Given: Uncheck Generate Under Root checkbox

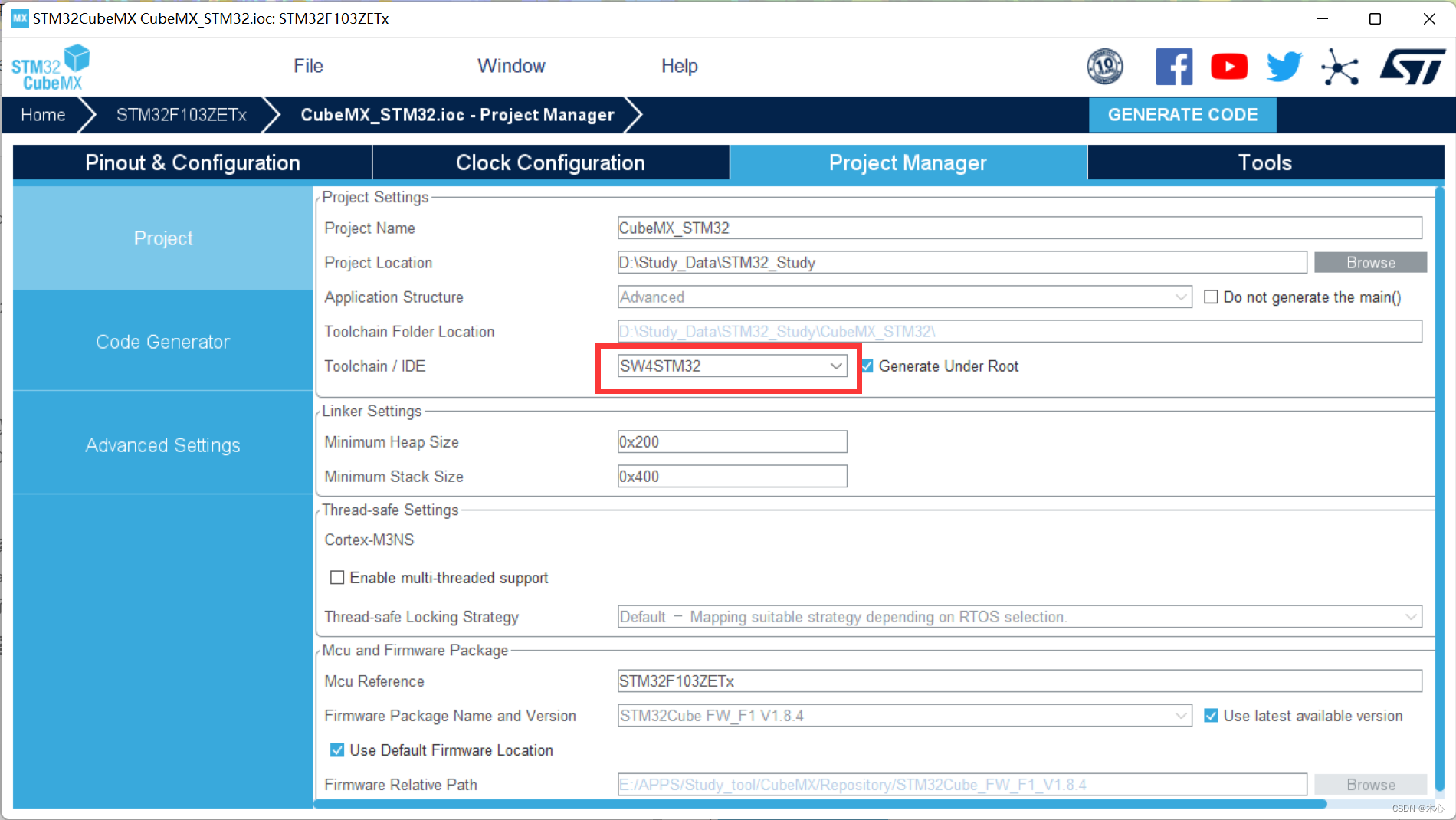Looking at the screenshot, I should (x=867, y=366).
